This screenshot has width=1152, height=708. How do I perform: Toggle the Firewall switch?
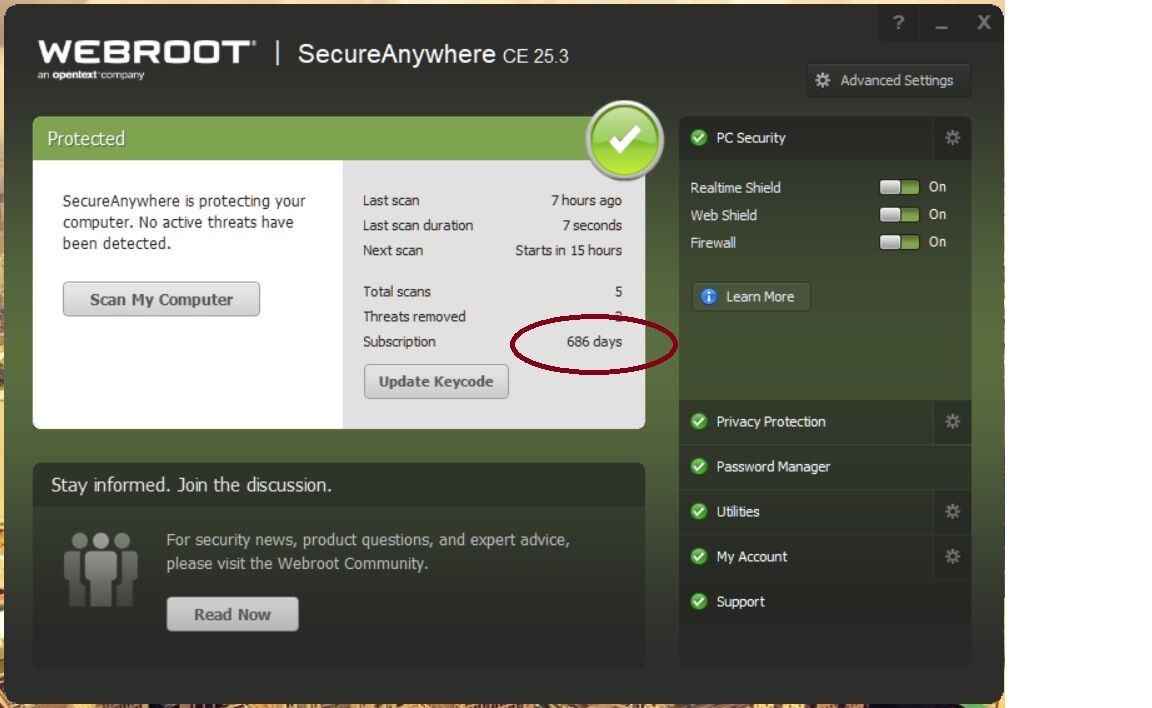[899, 242]
